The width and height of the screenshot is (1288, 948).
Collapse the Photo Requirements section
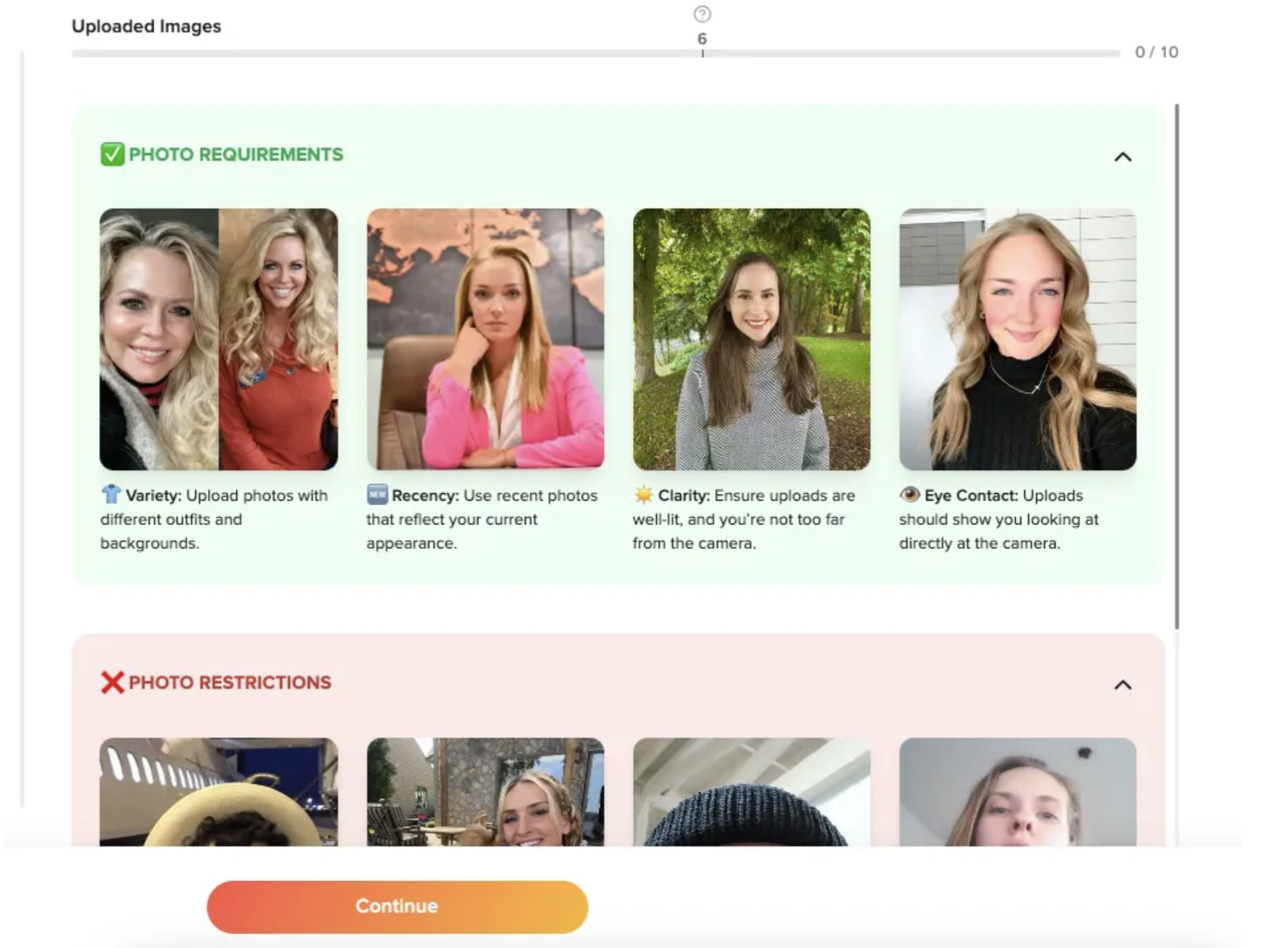coord(1122,157)
